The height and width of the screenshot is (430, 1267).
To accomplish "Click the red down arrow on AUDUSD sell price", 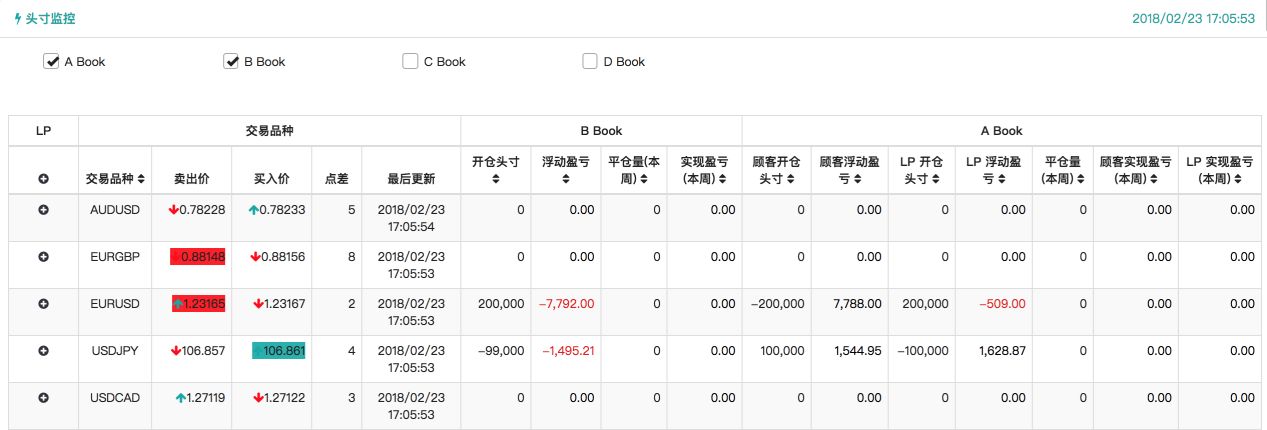I will tap(174, 210).
